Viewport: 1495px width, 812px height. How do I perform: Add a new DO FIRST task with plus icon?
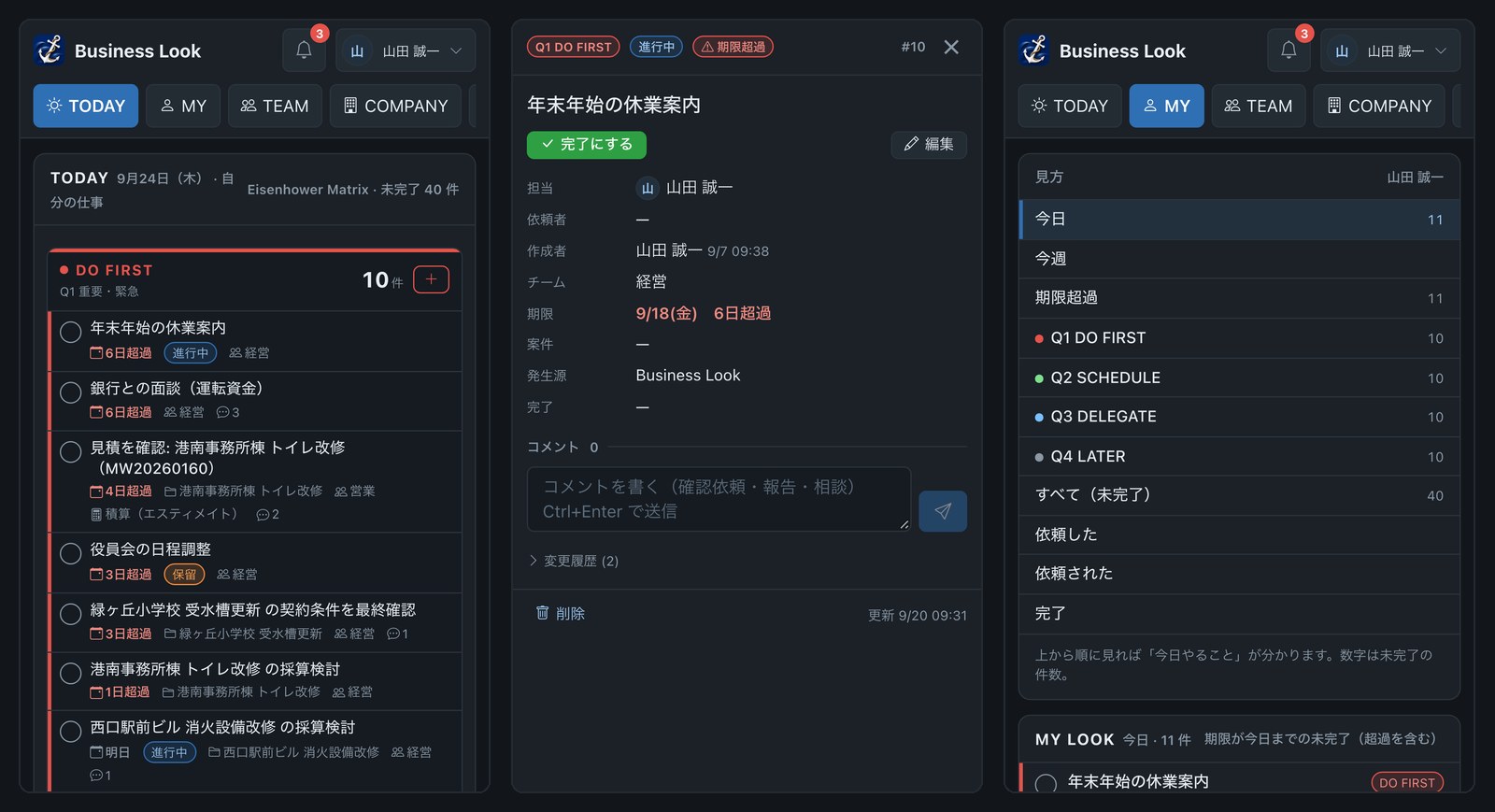(431, 279)
